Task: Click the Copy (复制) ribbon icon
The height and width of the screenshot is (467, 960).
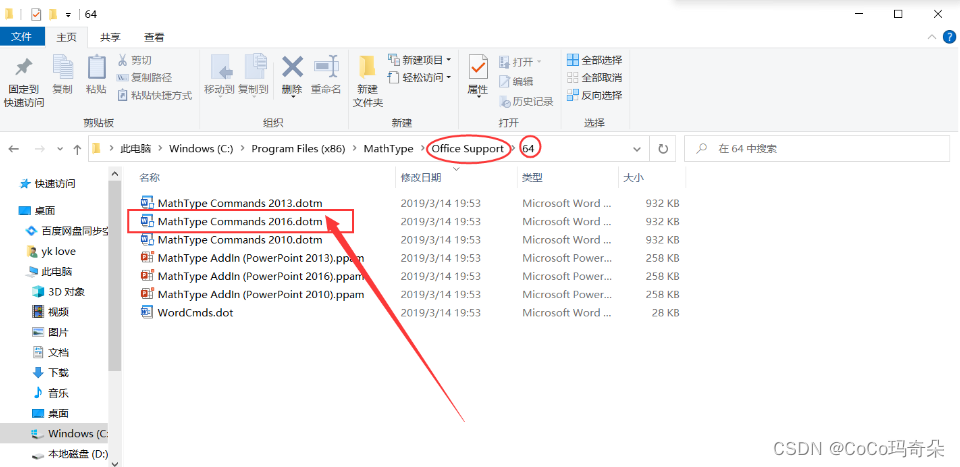Action: point(62,67)
